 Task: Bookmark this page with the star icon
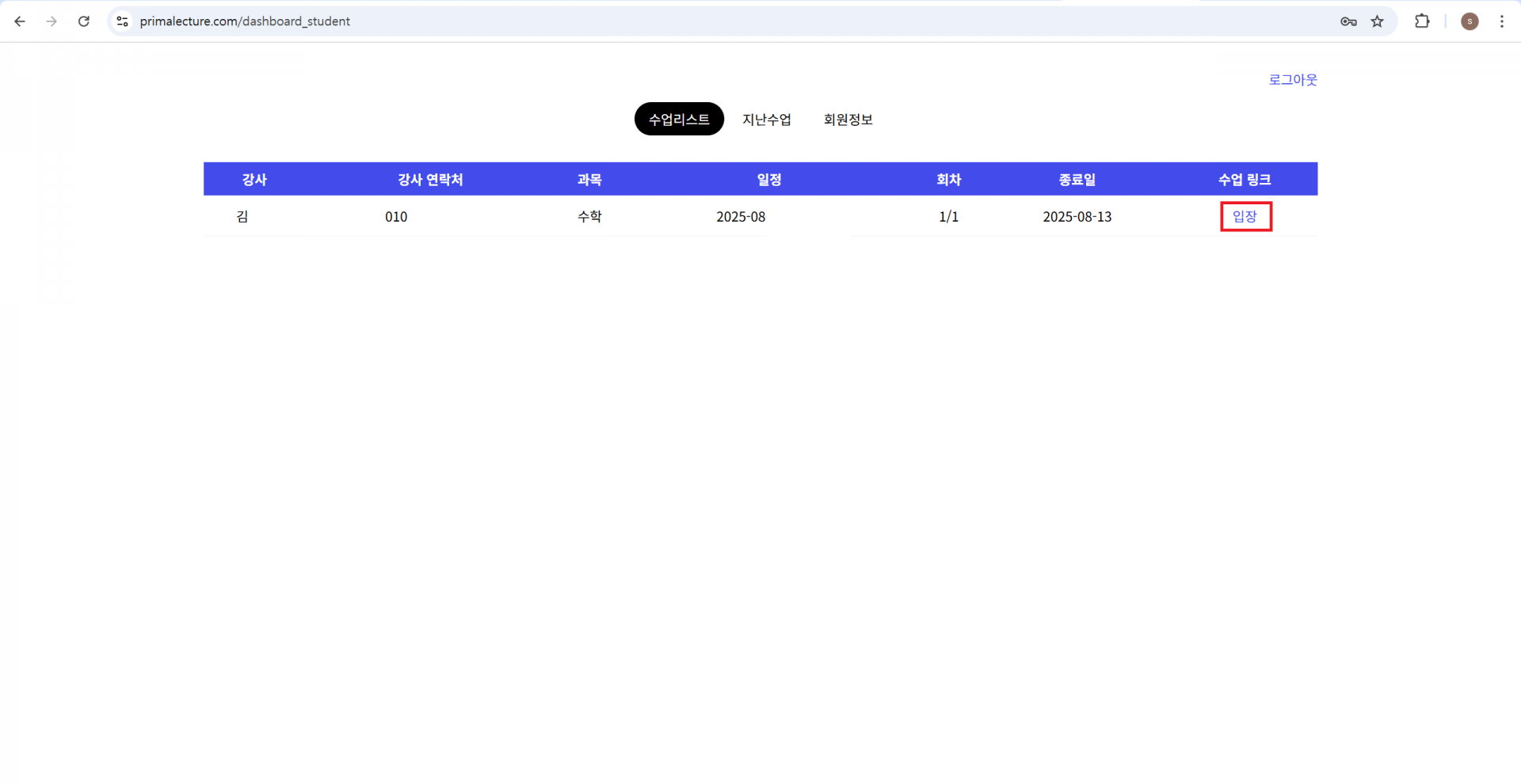[x=1378, y=21]
